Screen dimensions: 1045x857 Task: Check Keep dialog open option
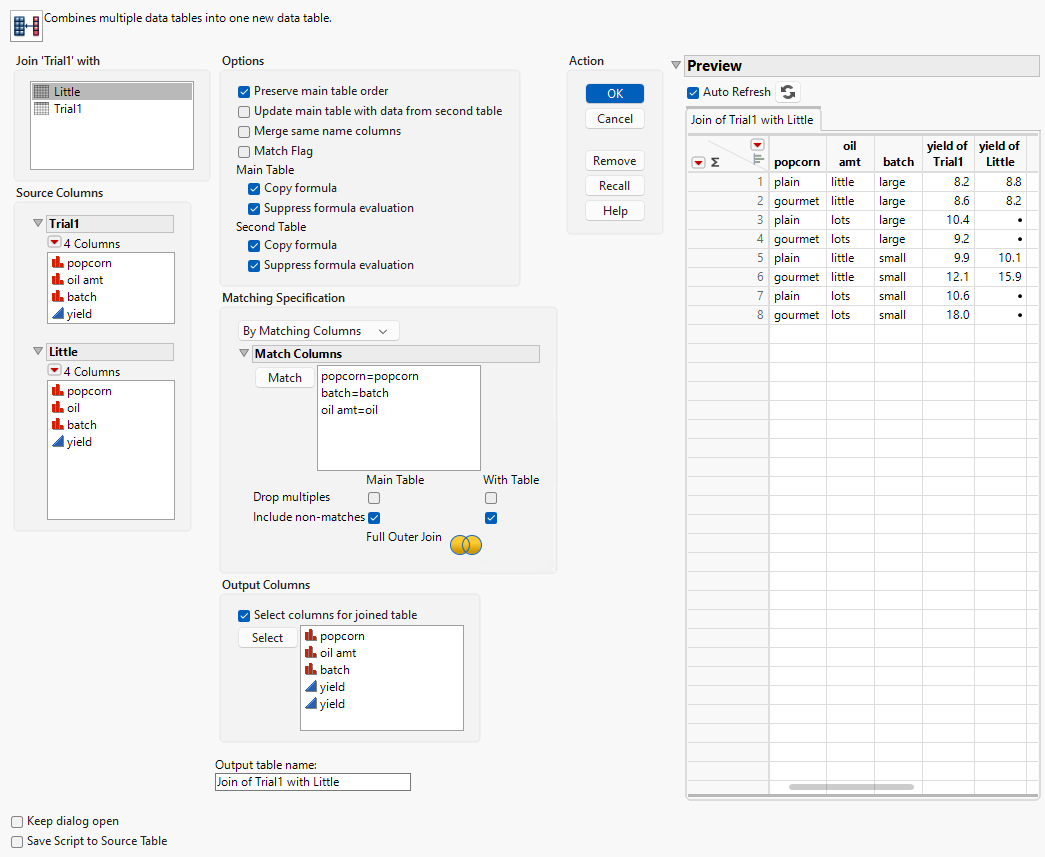(x=17, y=821)
